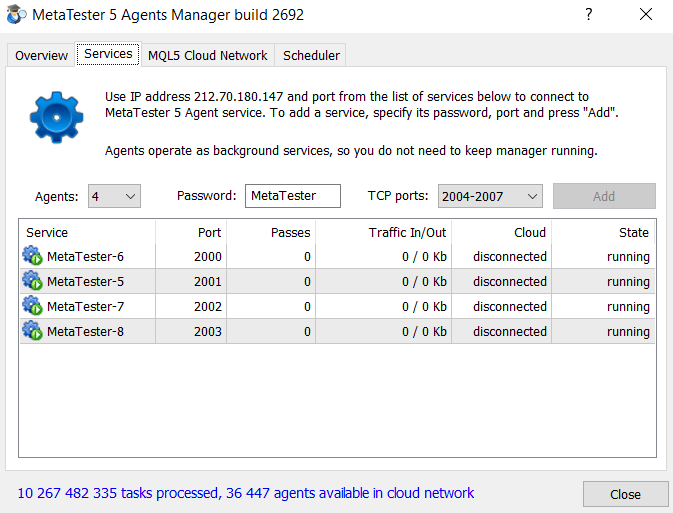Open the MQL5 Cloud Network tab

click(208, 56)
